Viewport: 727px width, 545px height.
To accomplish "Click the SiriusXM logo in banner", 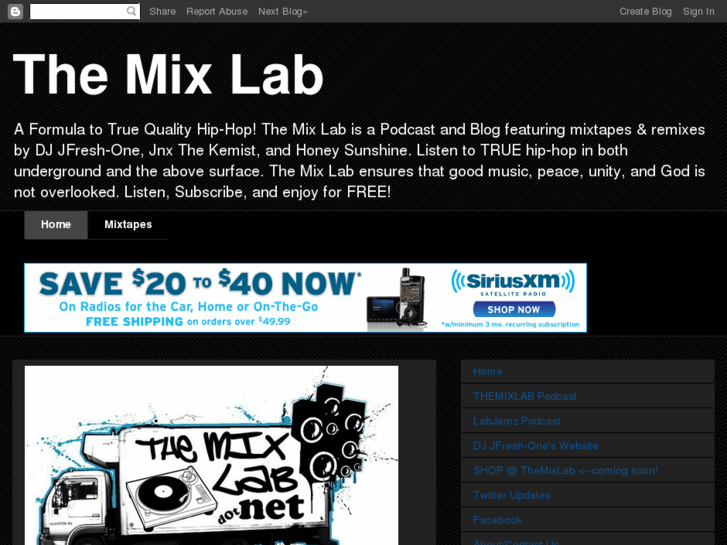I will coord(513,282).
